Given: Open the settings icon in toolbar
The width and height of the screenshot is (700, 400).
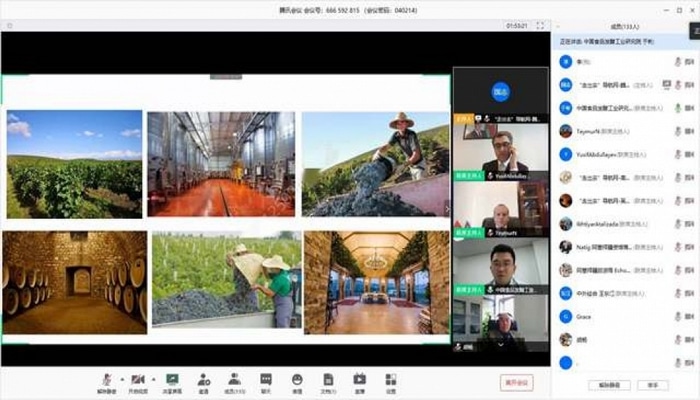Looking at the screenshot, I should point(391,380).
